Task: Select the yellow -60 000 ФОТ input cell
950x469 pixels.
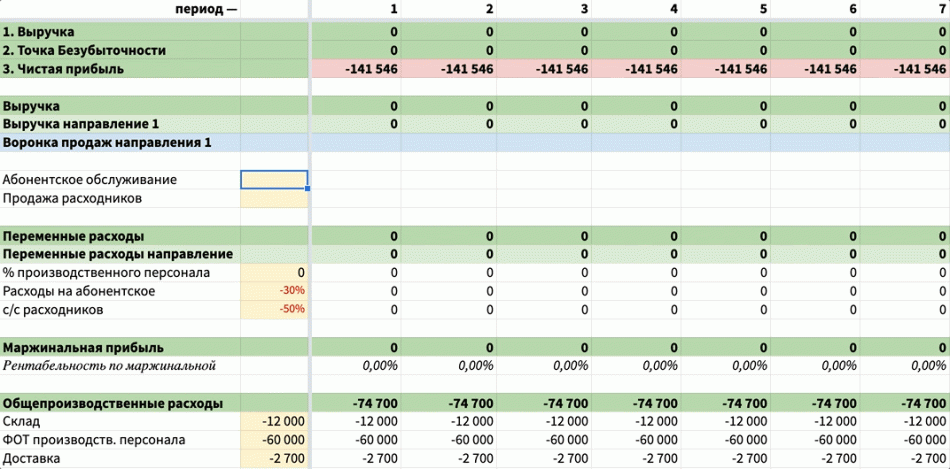Action: click(x=274, y=440)
